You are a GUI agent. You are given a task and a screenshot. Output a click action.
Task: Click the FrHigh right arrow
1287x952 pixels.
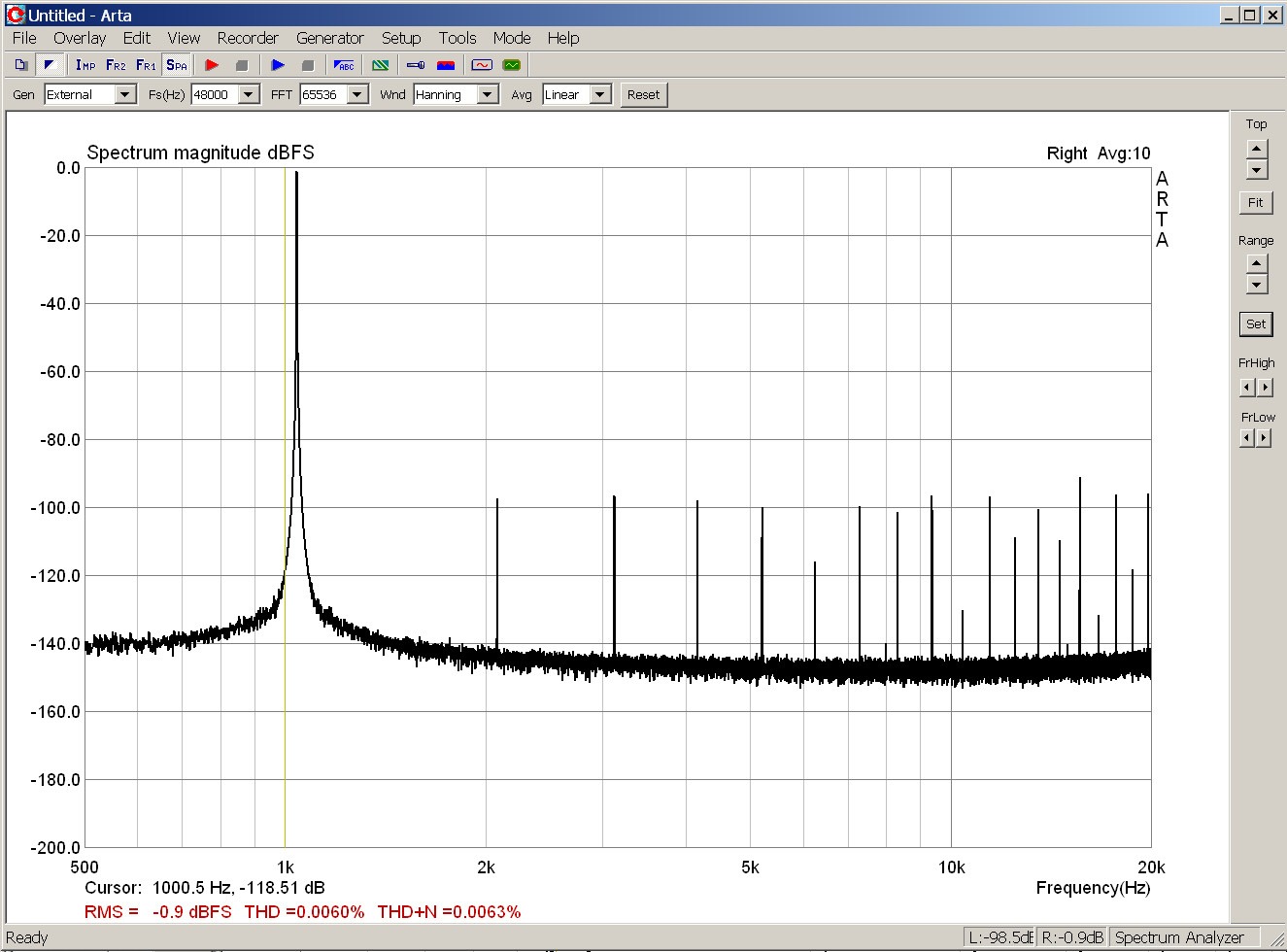click(1265, 388)
